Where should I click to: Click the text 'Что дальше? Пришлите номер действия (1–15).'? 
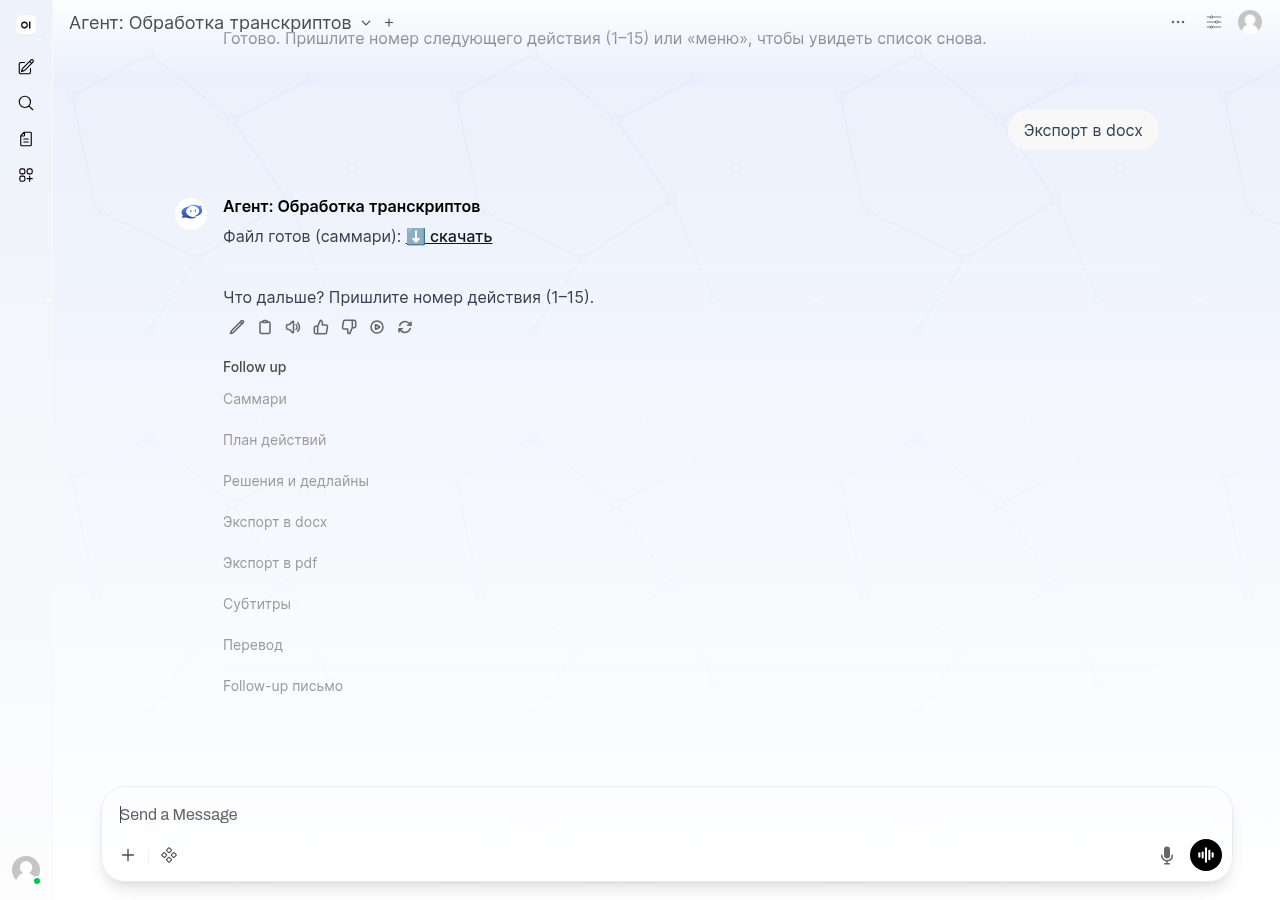408,297
